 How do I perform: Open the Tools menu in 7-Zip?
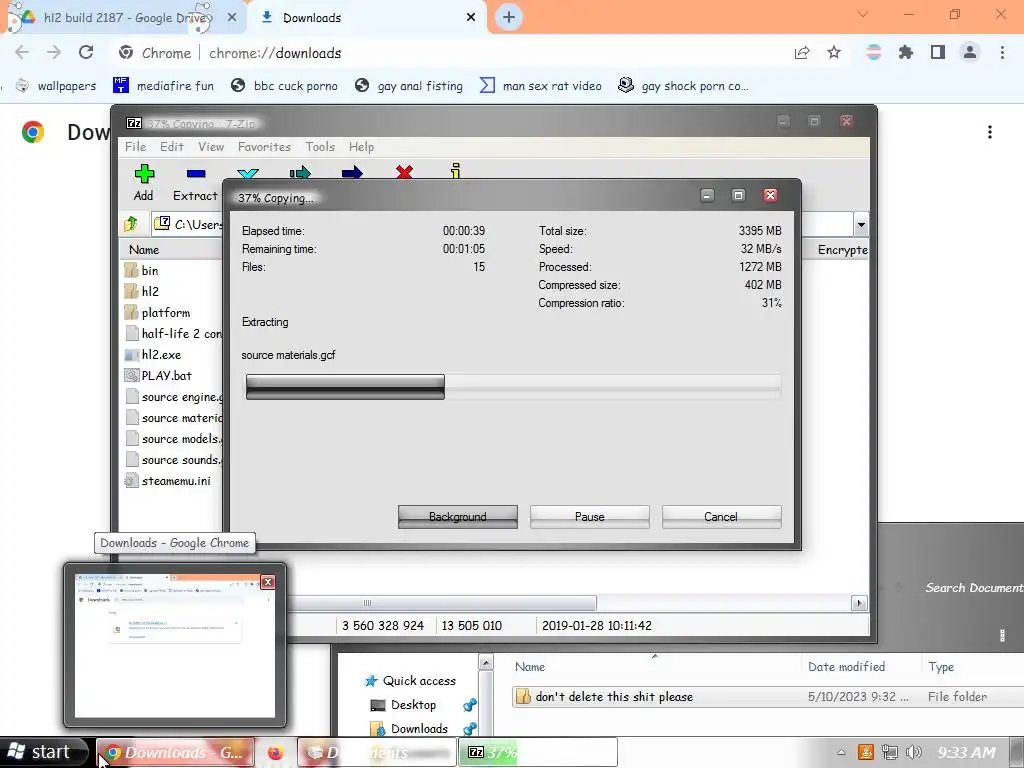320,147
